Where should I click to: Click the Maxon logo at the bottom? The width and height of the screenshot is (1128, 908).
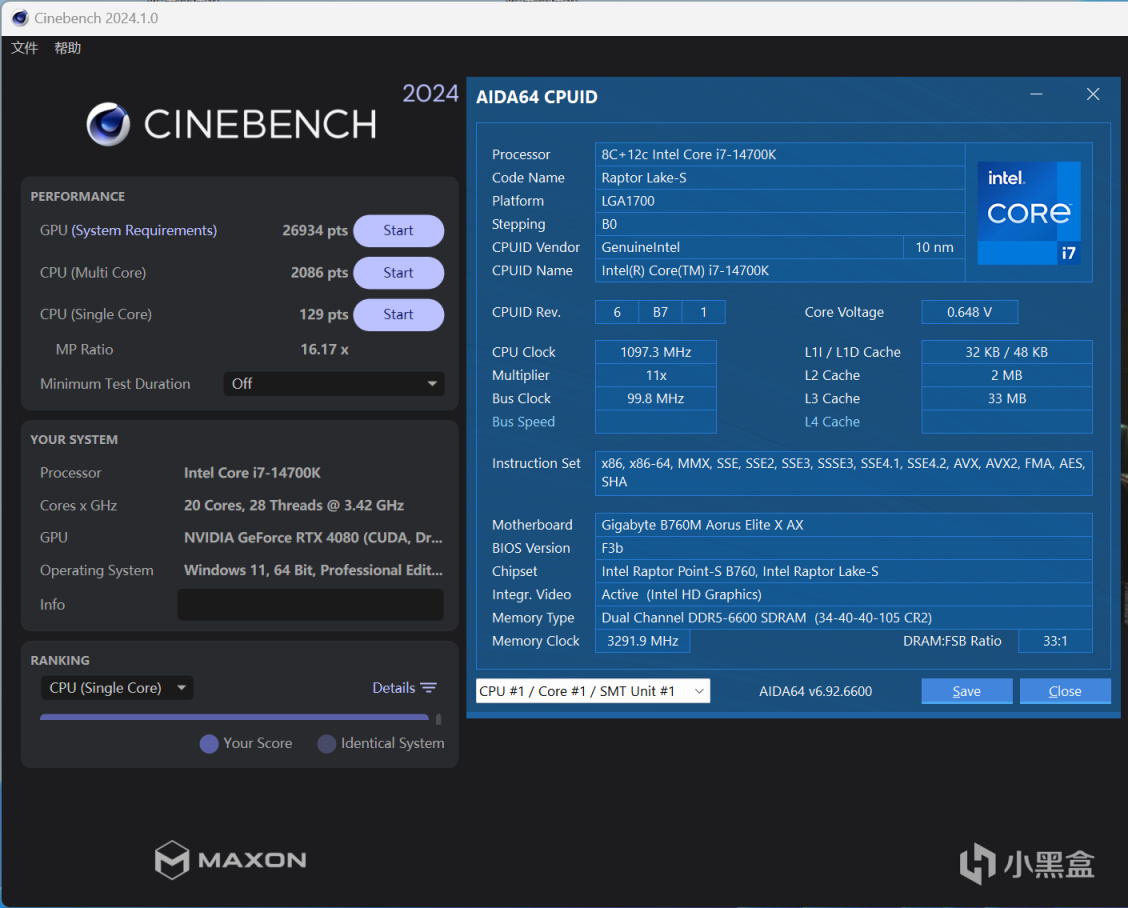point(231,860)
